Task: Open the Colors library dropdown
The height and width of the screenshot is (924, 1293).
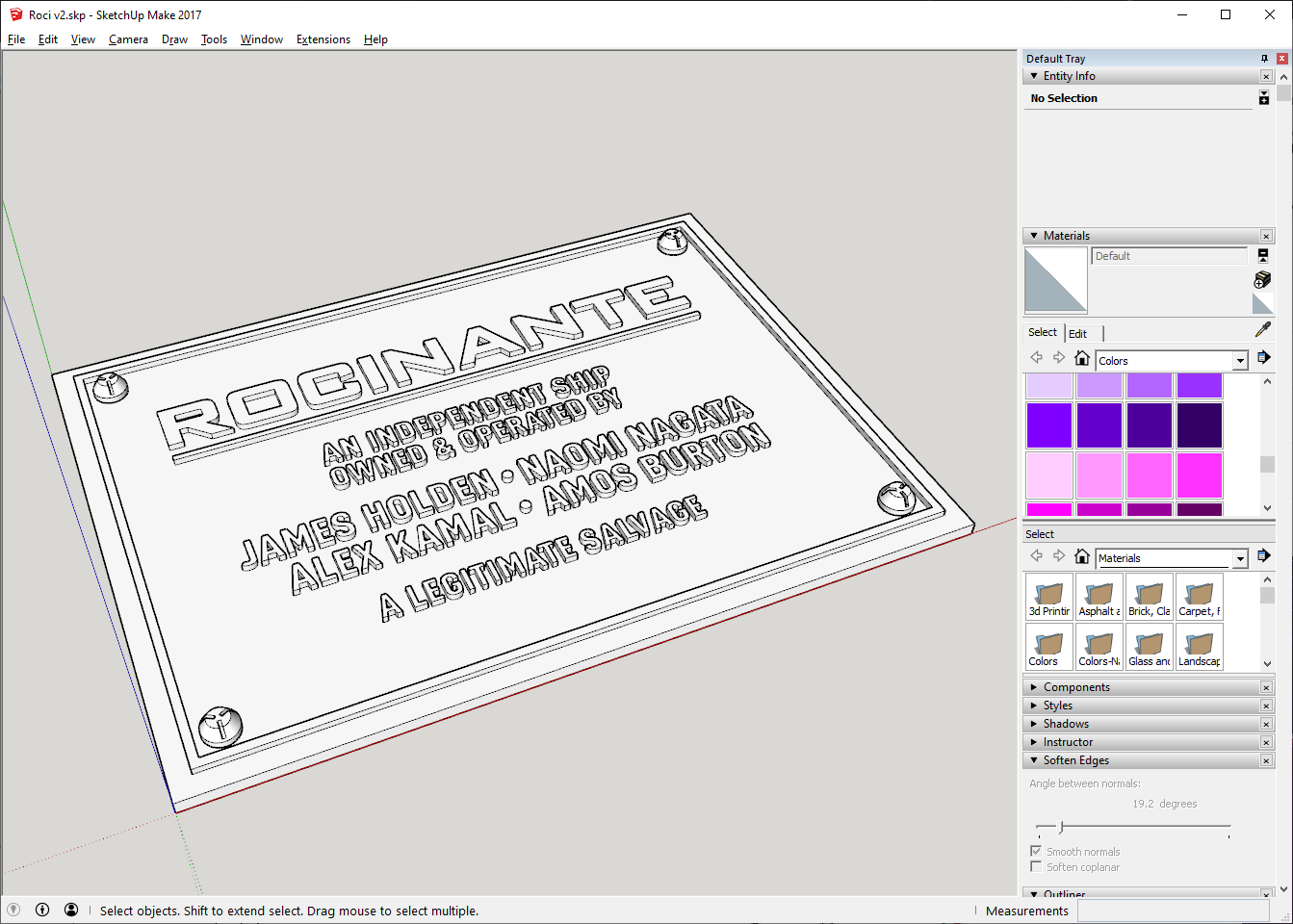Action: pos(1240,360)
